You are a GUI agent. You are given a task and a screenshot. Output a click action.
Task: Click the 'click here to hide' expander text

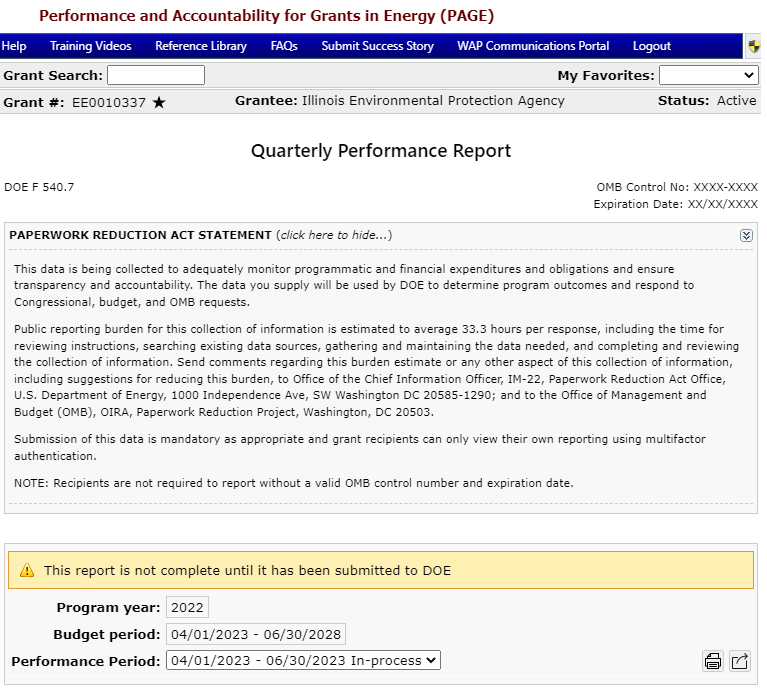click(334, 235)
